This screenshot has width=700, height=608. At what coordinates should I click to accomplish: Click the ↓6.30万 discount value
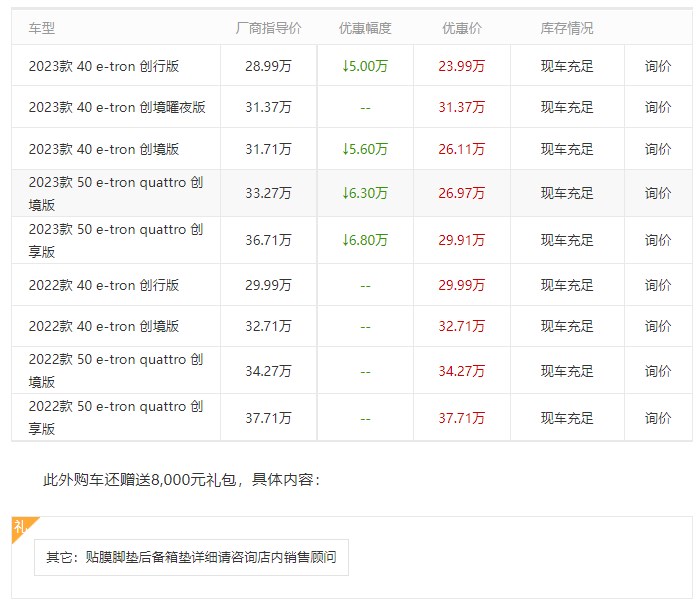click(365, 193)
